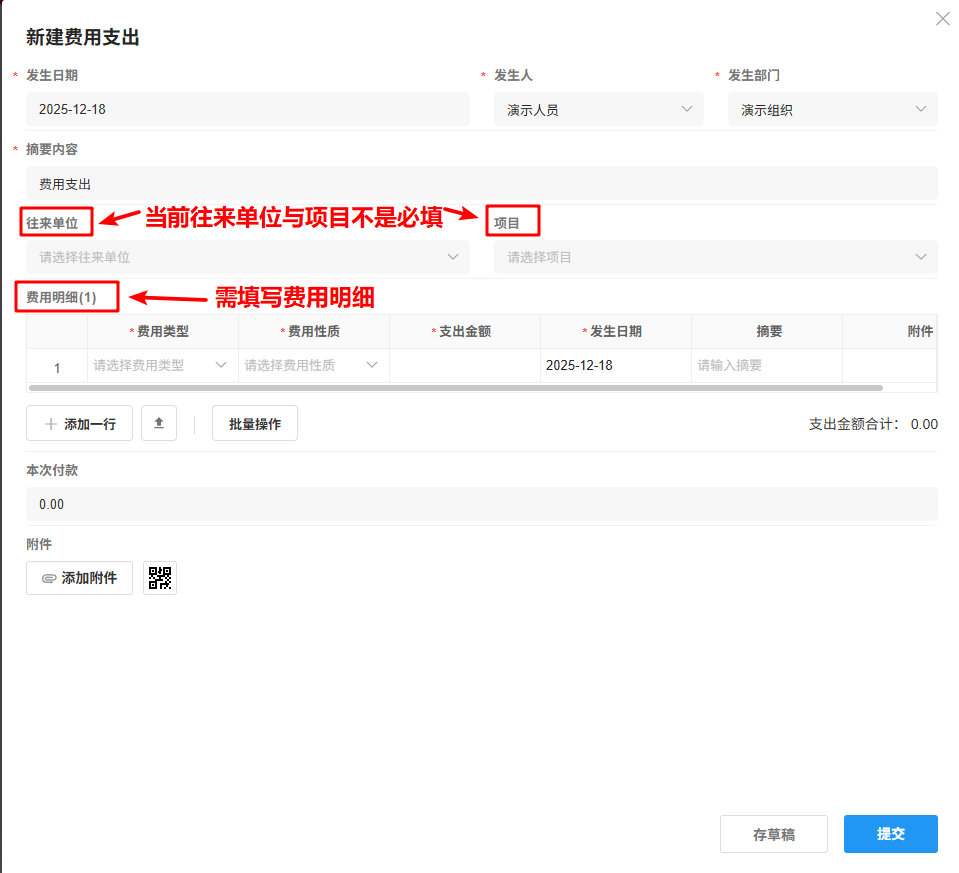
Task: Open the QR code scan icon near attachments
Action: (158, 578)
